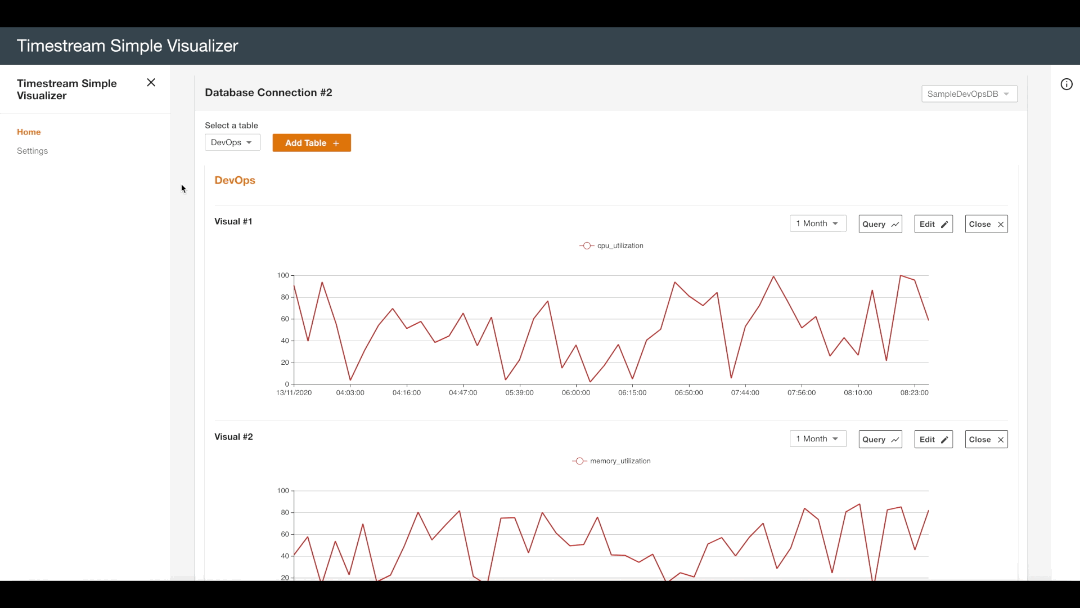Click Query button for Visual #1

[880, 224]
